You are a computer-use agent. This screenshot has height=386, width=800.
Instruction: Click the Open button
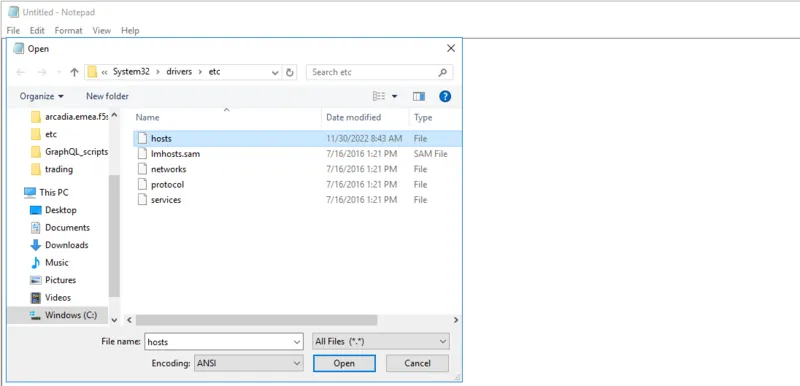pos(344,364)
